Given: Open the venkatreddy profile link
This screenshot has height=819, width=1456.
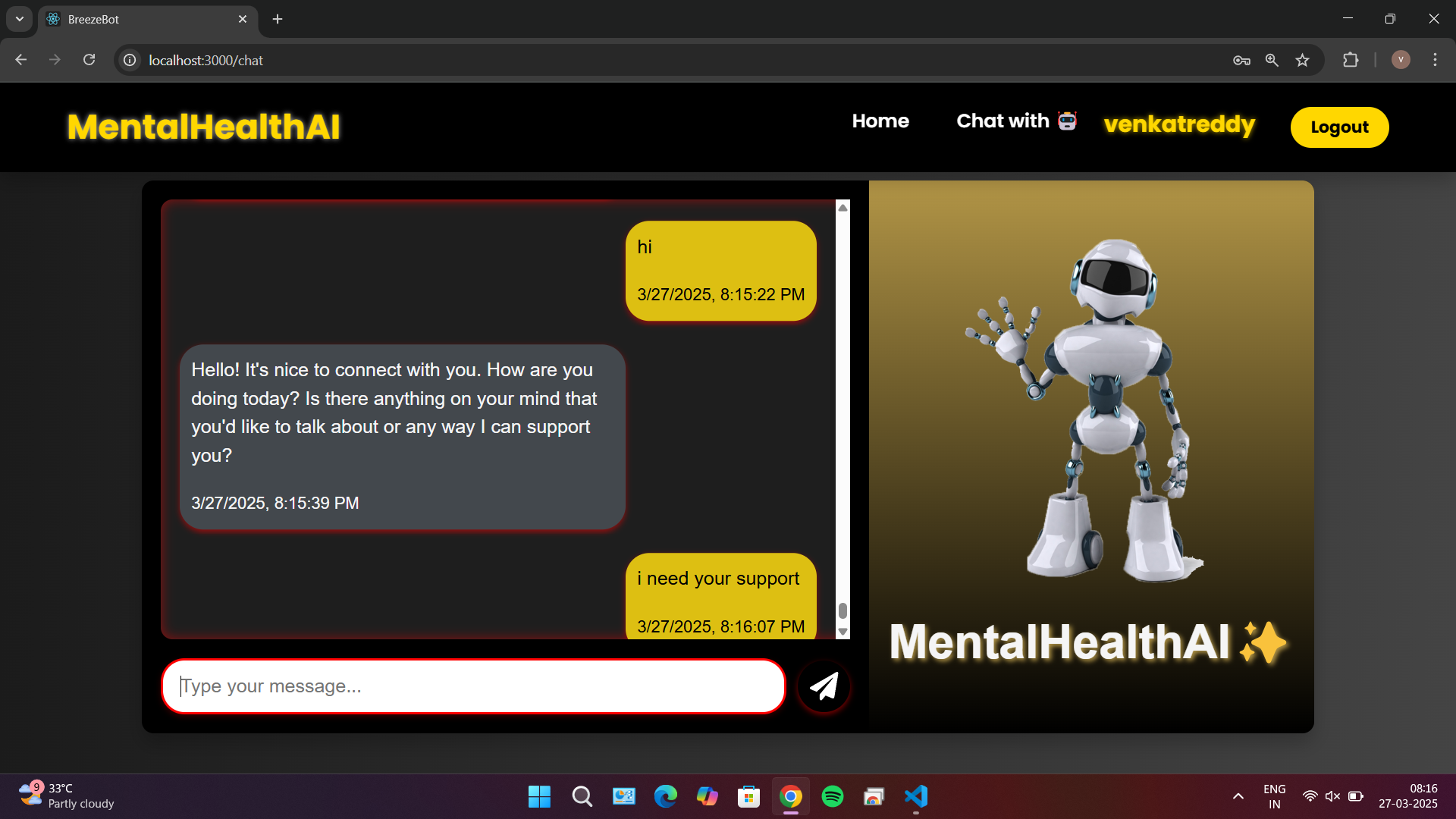Looking at the screenshot, I should (x=1179, y=125).
